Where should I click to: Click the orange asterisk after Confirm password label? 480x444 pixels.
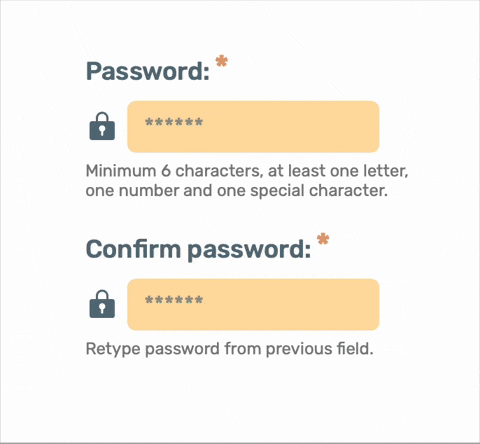[x=323, y=239]
